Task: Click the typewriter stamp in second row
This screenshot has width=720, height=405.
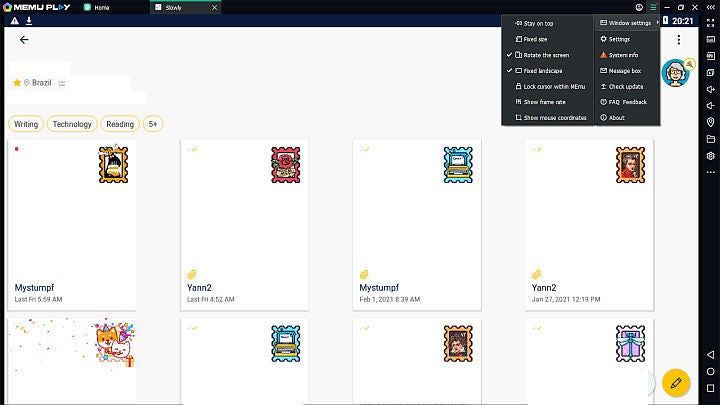Action: point(286,343)
